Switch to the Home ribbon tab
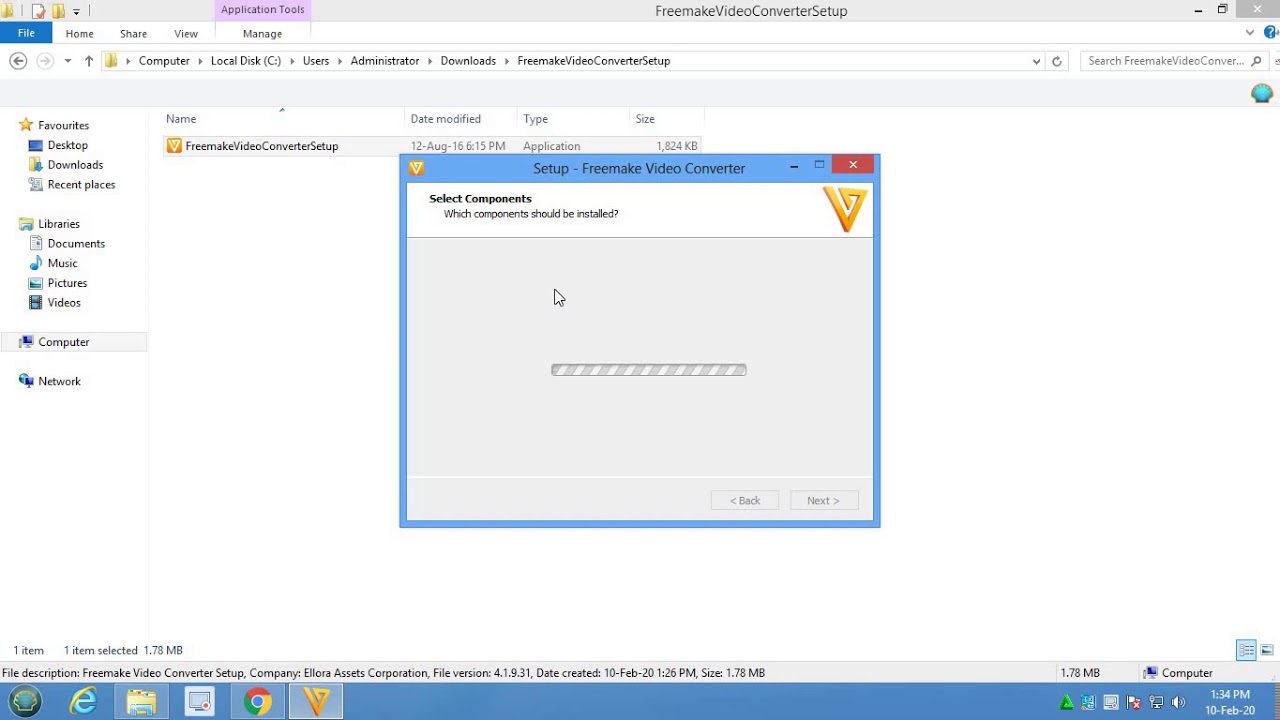1280x720 pixels. (79, 34)
